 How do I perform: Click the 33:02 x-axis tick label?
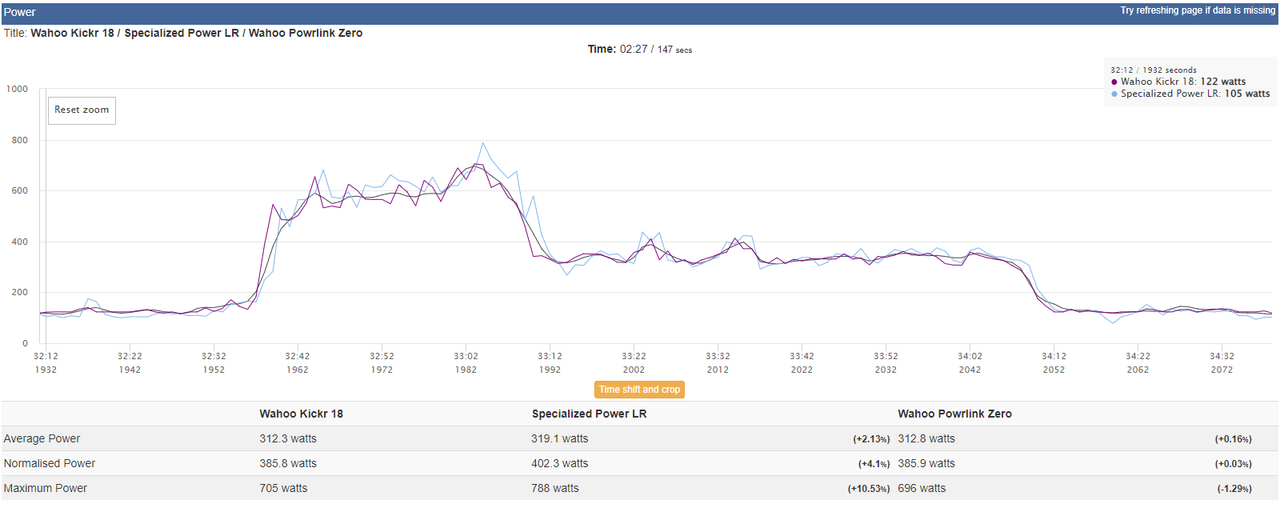[466, 356]
